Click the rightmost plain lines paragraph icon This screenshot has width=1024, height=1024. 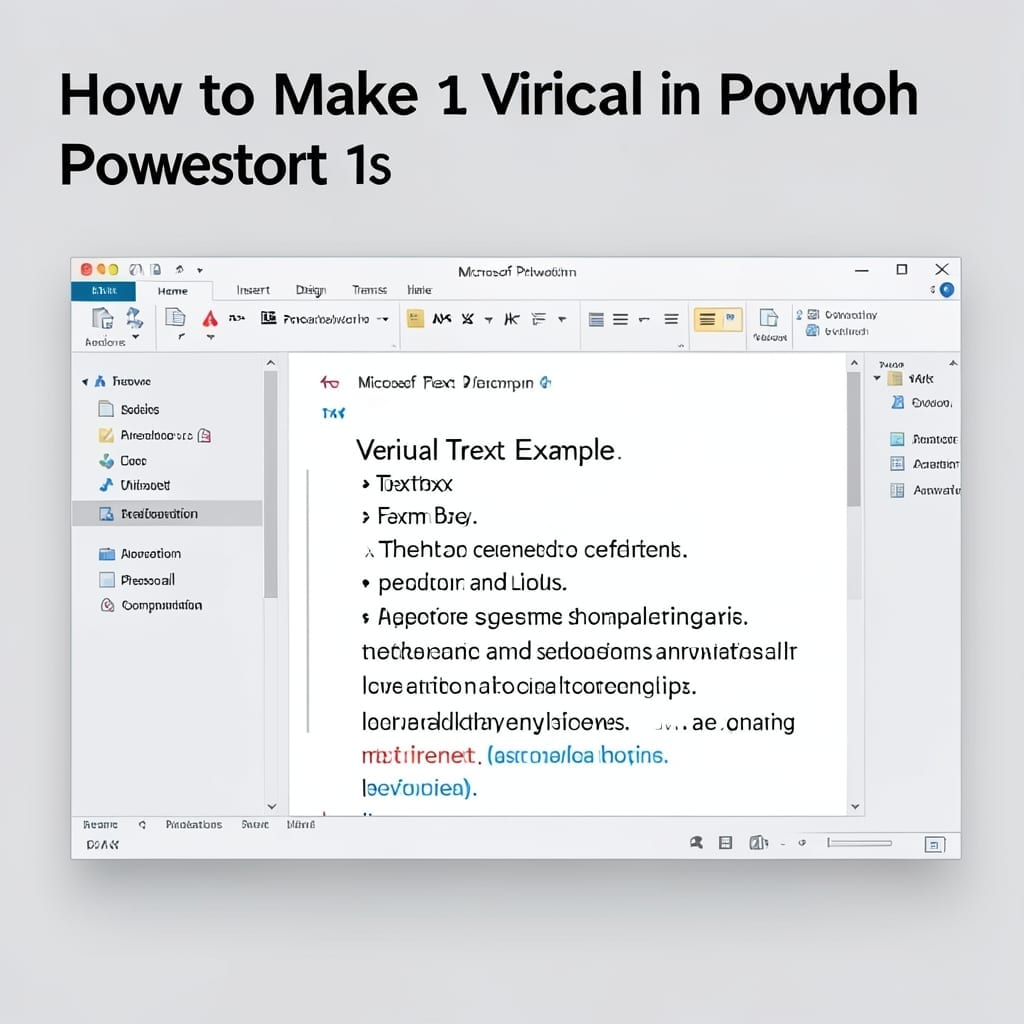(671, 319)
